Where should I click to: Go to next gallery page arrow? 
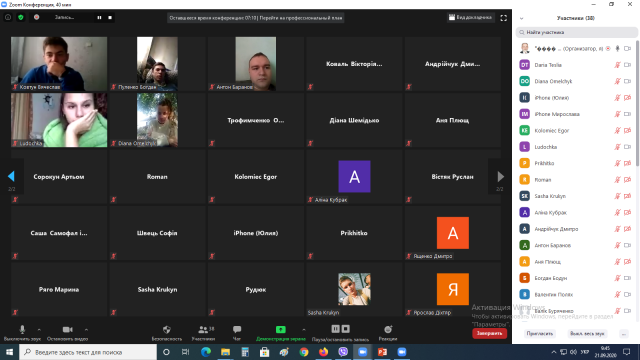point(500,176)
